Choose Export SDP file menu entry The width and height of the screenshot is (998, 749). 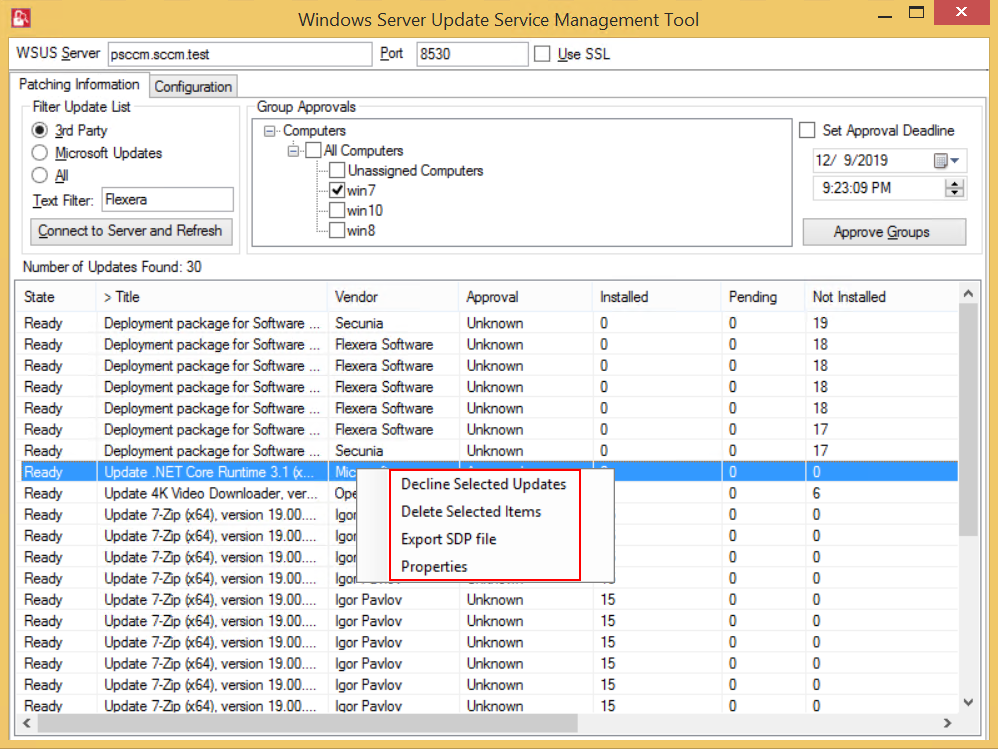click(448, 539)
